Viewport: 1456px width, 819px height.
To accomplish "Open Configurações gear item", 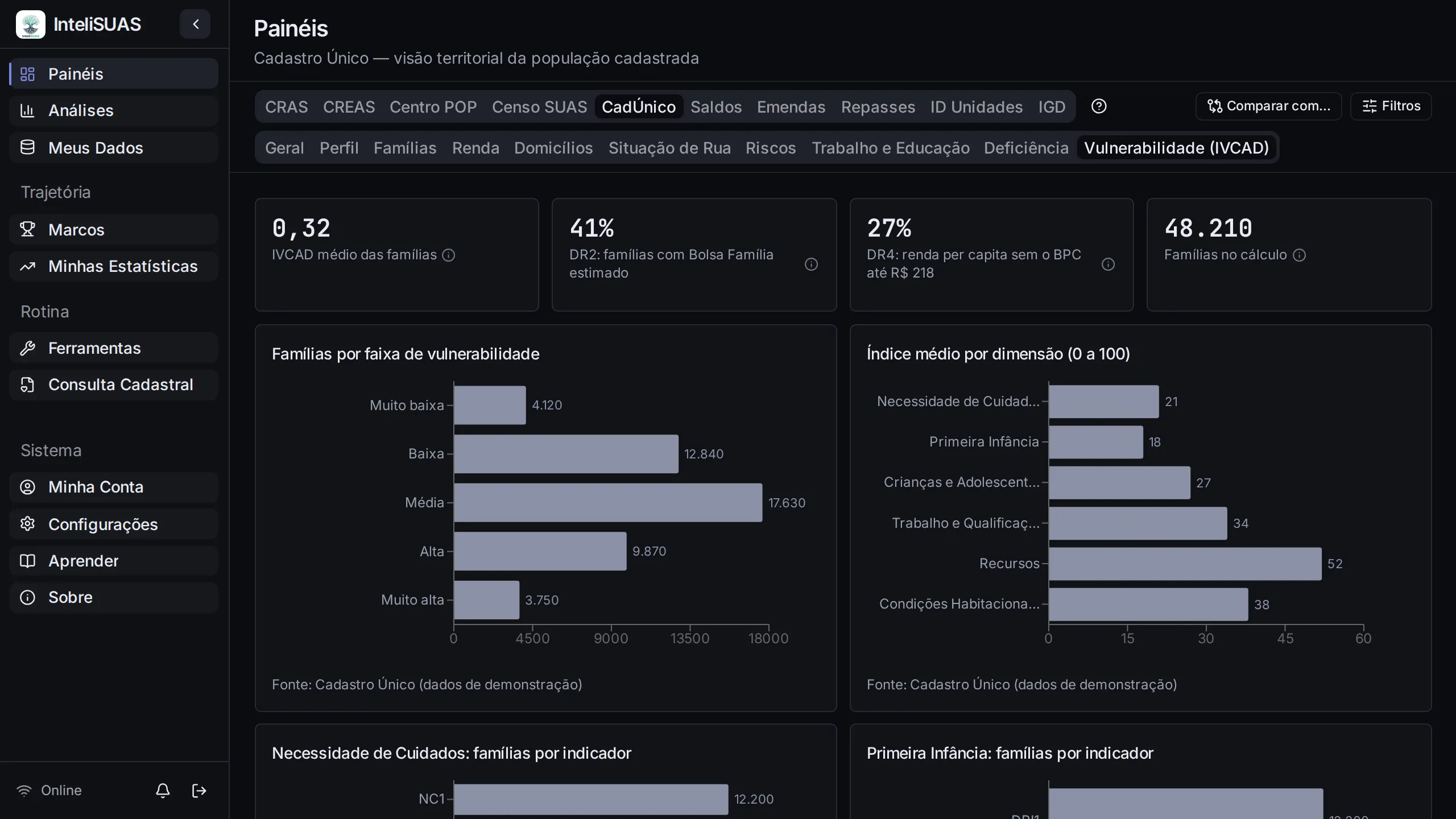I will [114, 524].
